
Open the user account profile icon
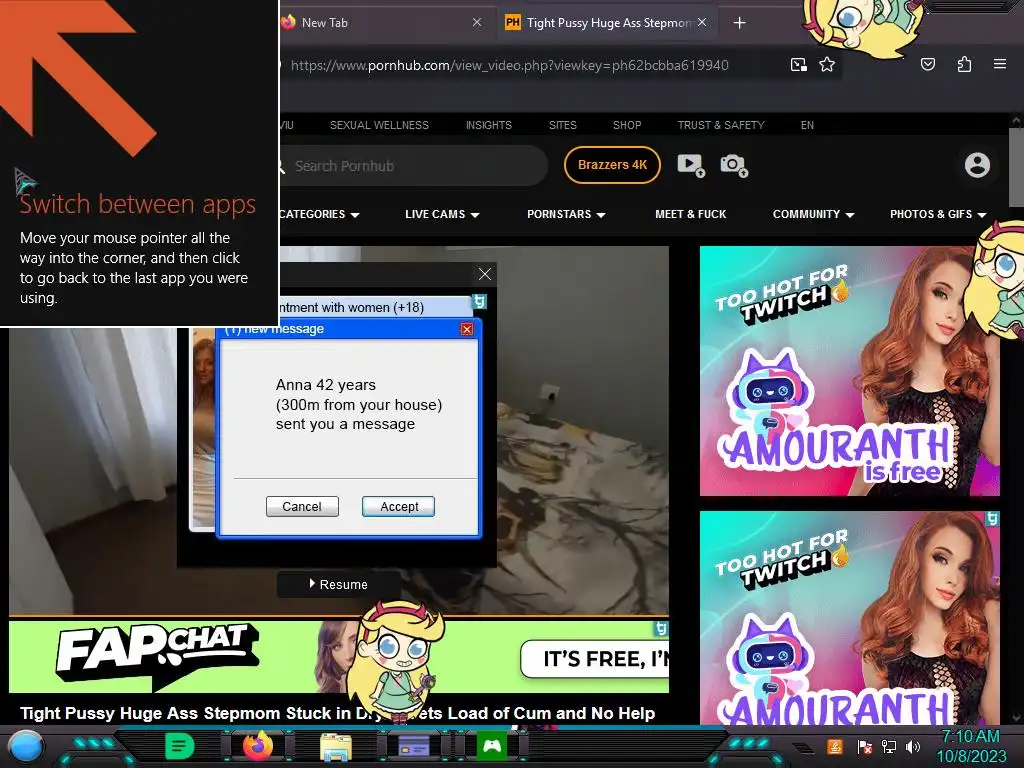coord(978,165)
